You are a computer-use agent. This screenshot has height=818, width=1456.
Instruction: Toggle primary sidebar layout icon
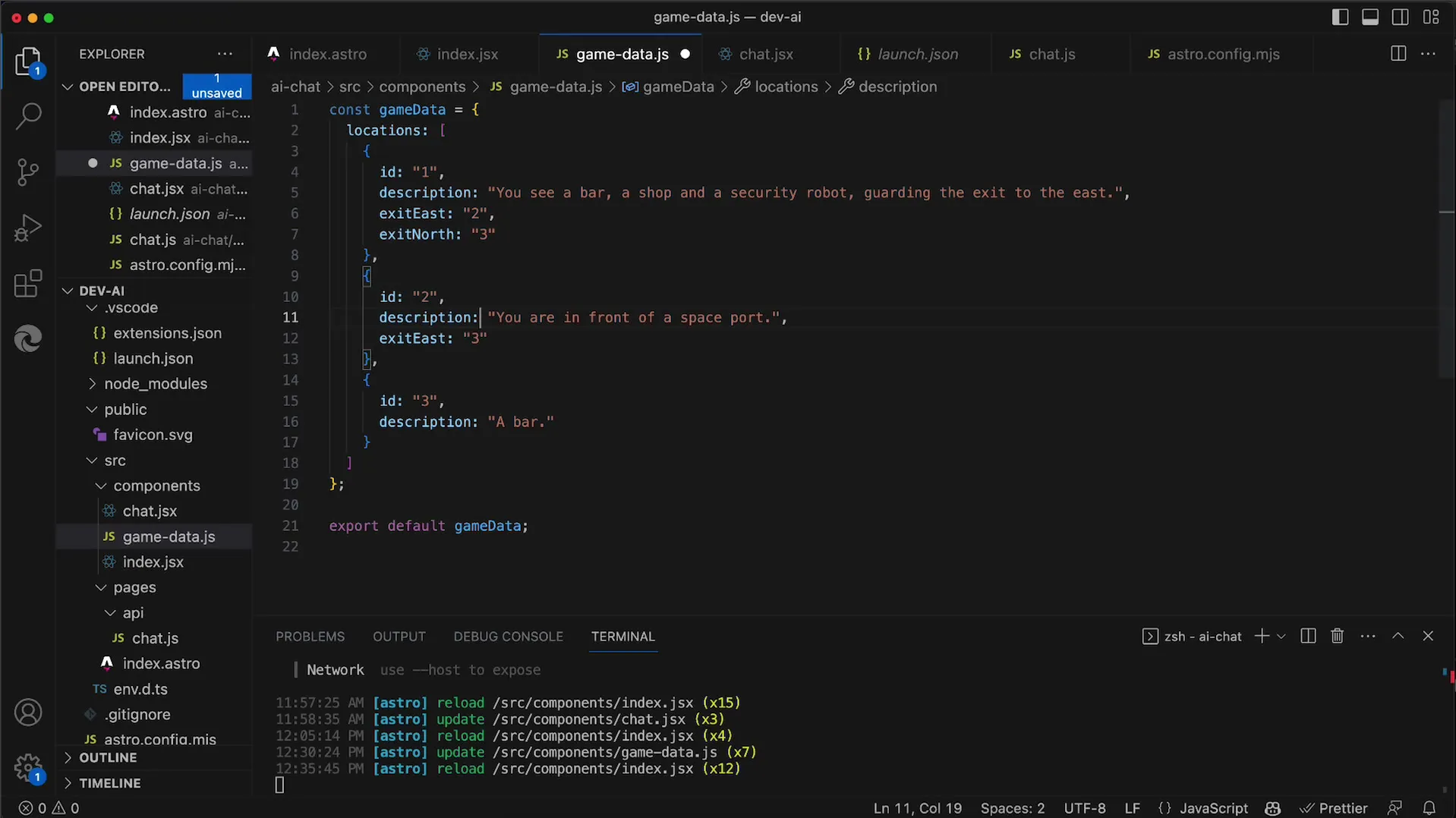coord(1340,17)
